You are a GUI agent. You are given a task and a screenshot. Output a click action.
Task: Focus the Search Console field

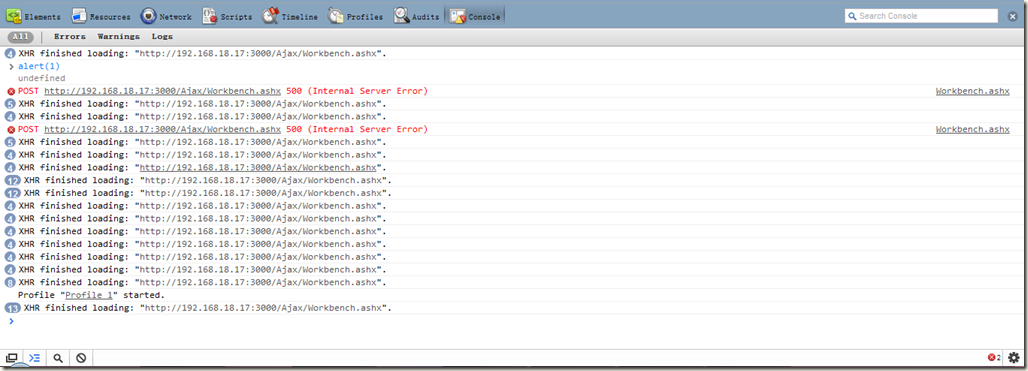point(921,16)
